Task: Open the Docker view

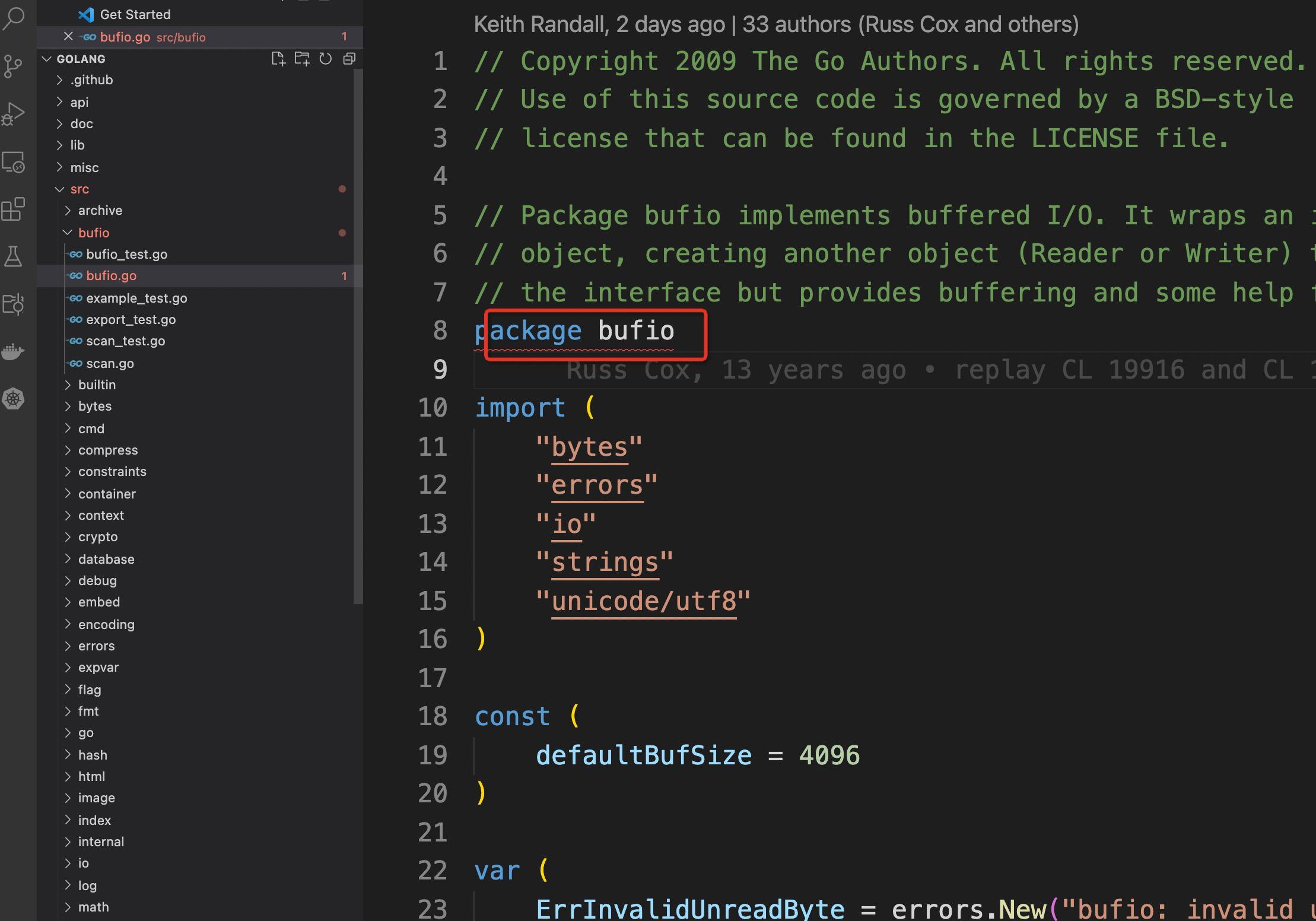Action: click(x=13, y=352)
